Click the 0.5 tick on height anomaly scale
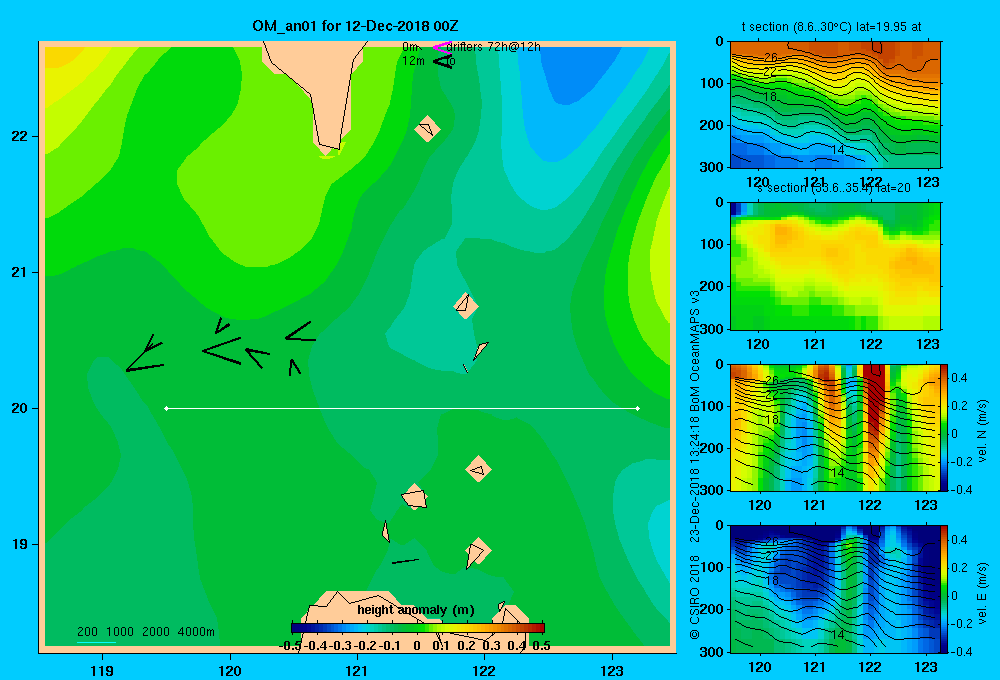Image resolution: width=1000 pixels, height=680 pixels. click(541, 646)
